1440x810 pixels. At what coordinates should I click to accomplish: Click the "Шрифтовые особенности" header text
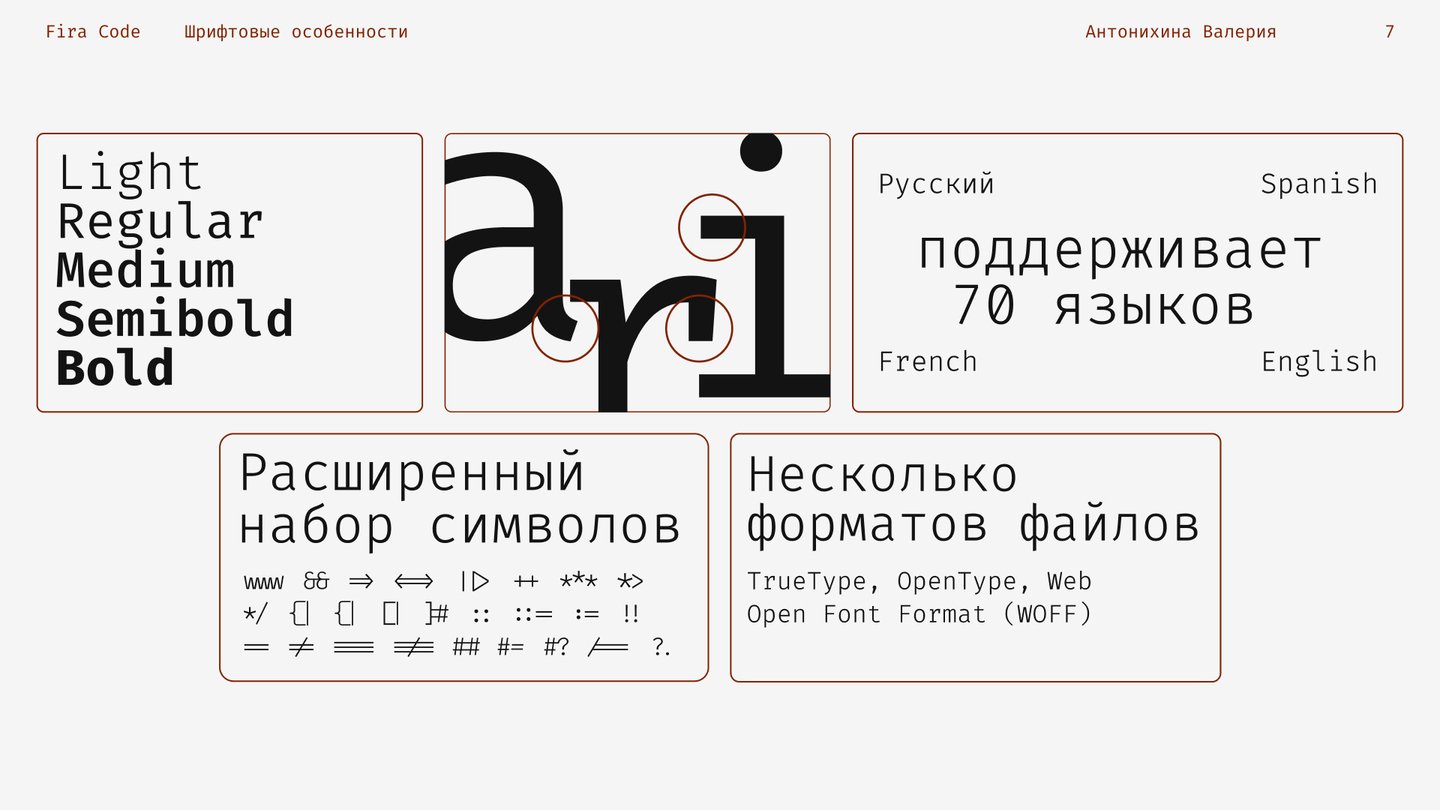click(x=296, y=32)
